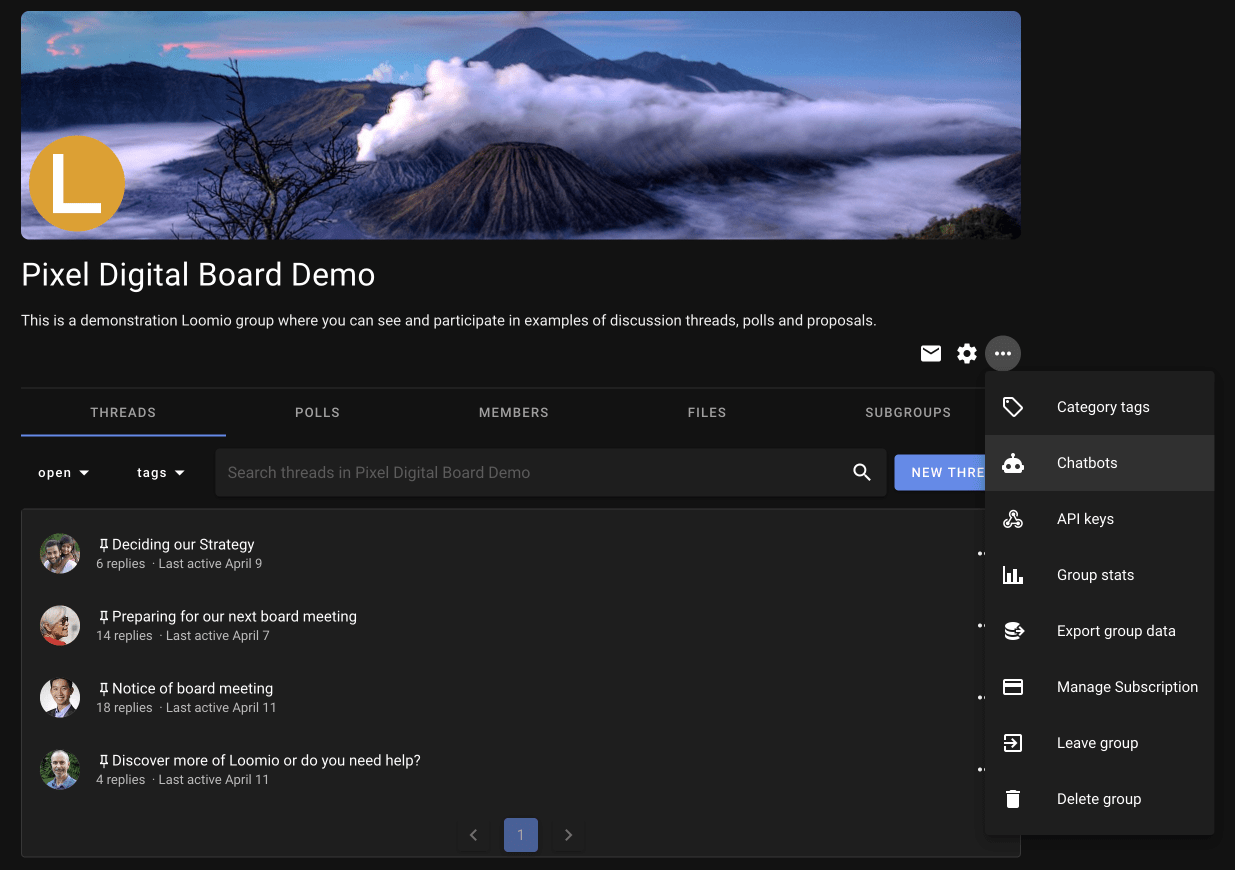The height and width of the screenshot is (870, 1235).
Task: Select Category tags menu item
Action: pos(1100,407)
